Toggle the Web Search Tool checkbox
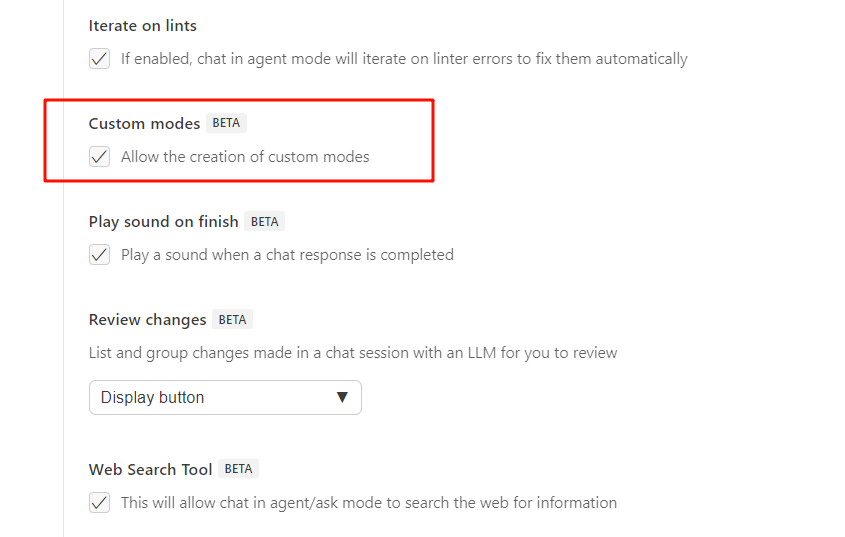This screenshot has width=845, height=537. coord(100,503)
